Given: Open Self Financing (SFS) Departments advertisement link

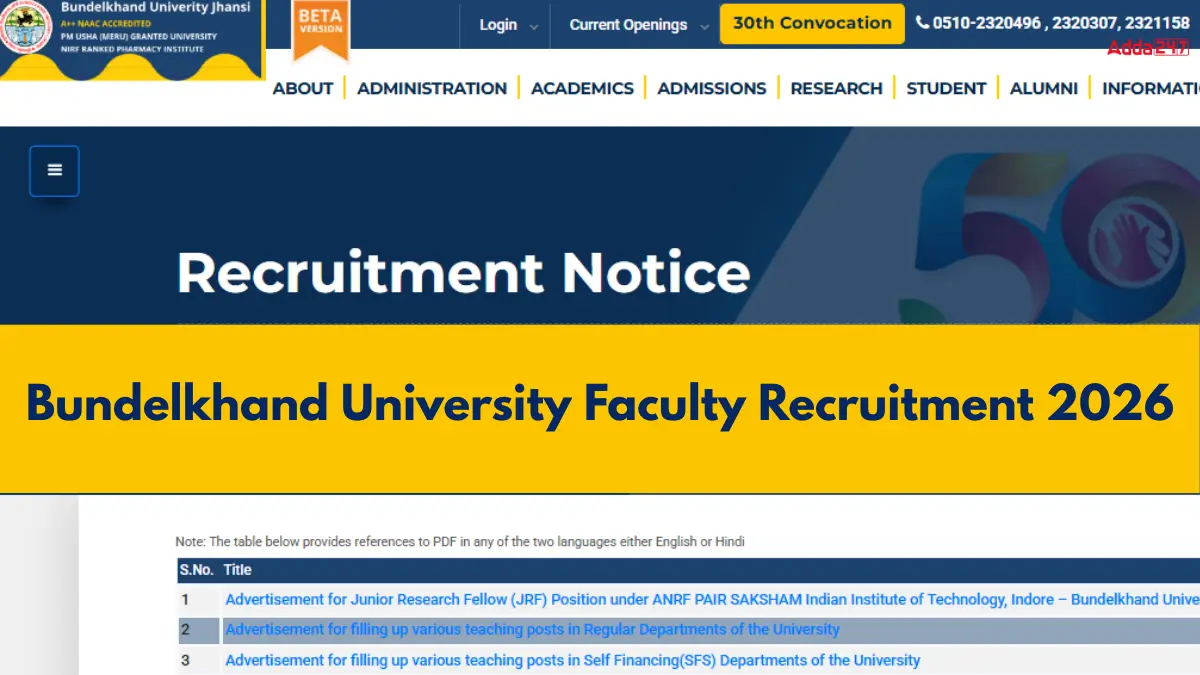Looking at the screenshot, I should click(572, 660).
